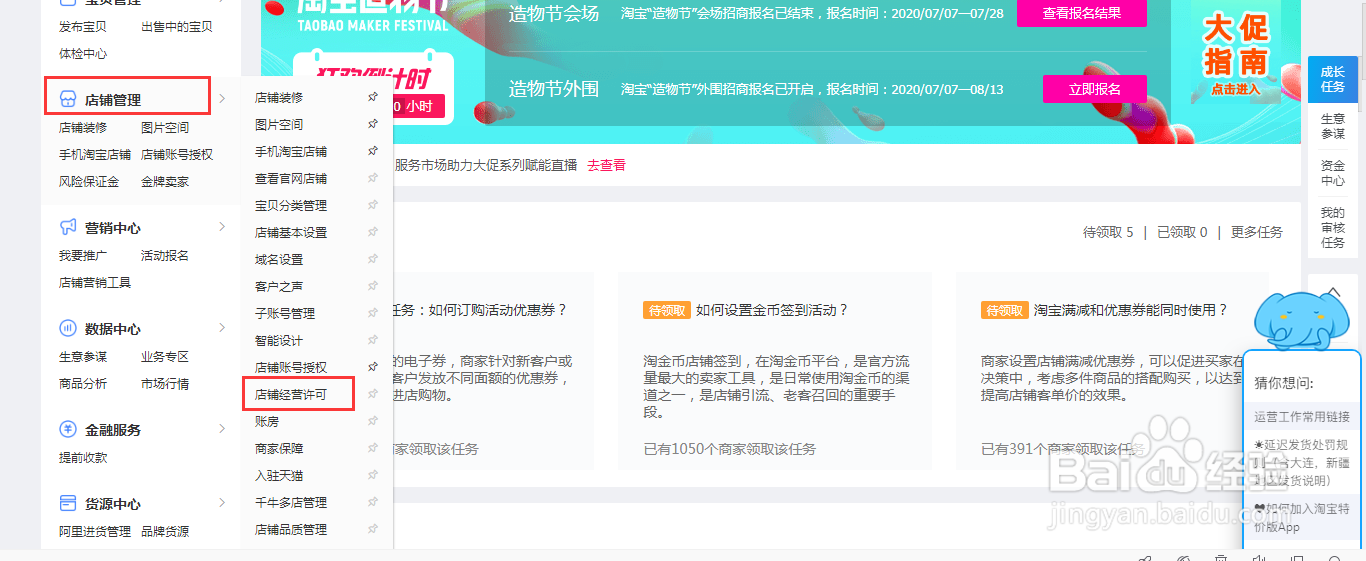Pin 店铺基本设置 to the sidebar
The width and height of the screenshot is (1366, 561).
pos(373,232)
